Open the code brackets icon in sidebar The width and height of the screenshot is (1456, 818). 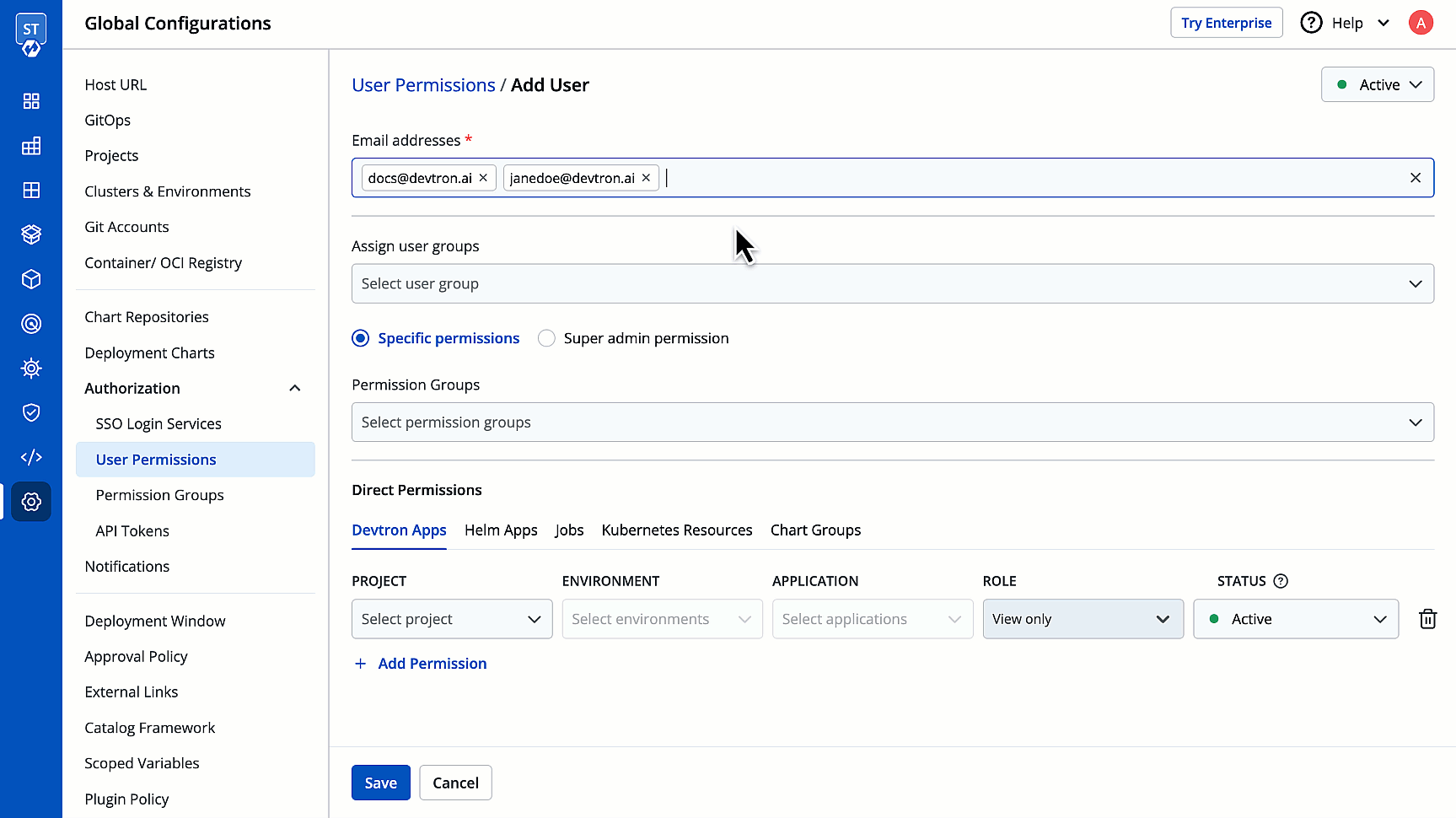(x=31, y=457)
